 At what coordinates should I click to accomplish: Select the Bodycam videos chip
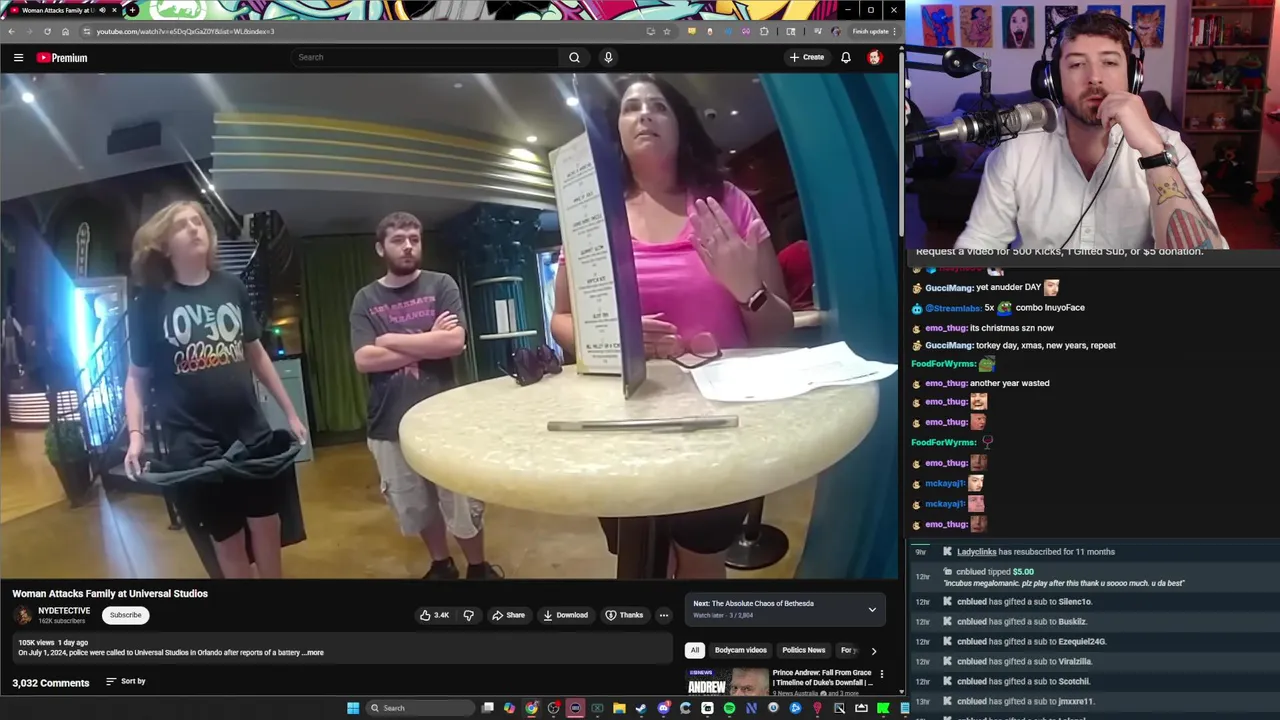point(741,650)
